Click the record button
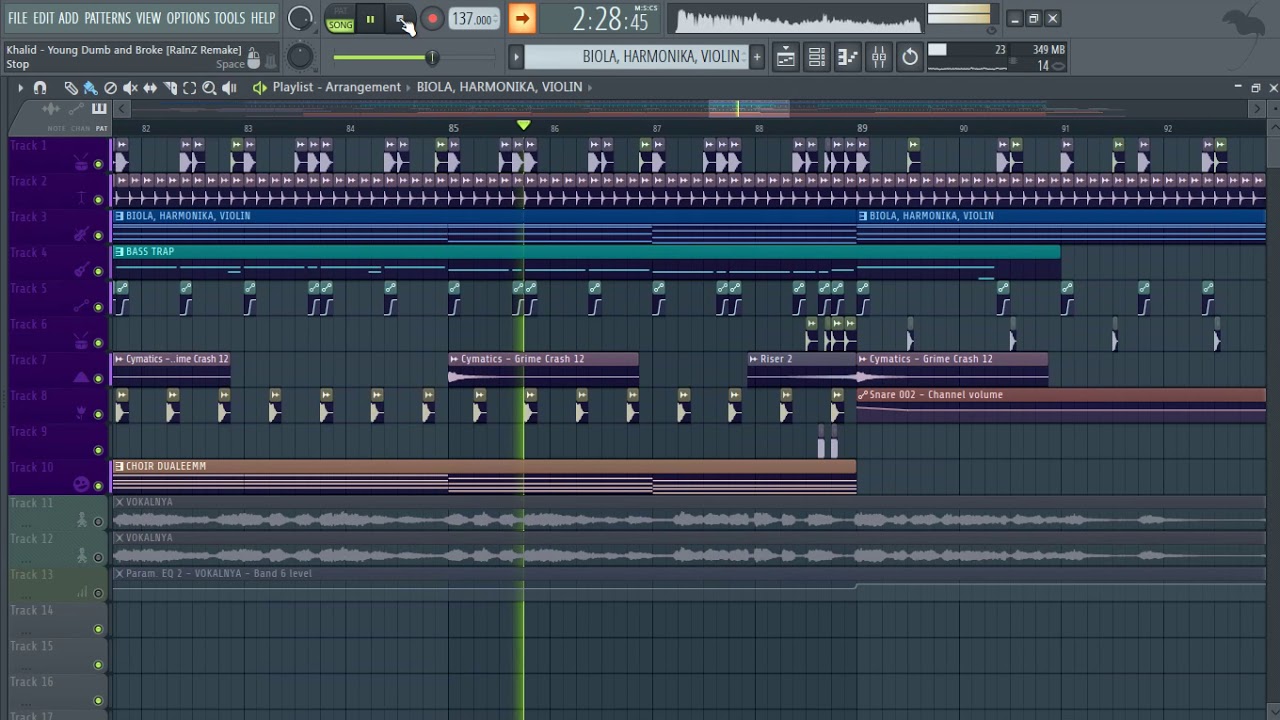Image resolution: width=1280 pixels, height=720 pixels. pyautogui.click(x=432, y=19)
